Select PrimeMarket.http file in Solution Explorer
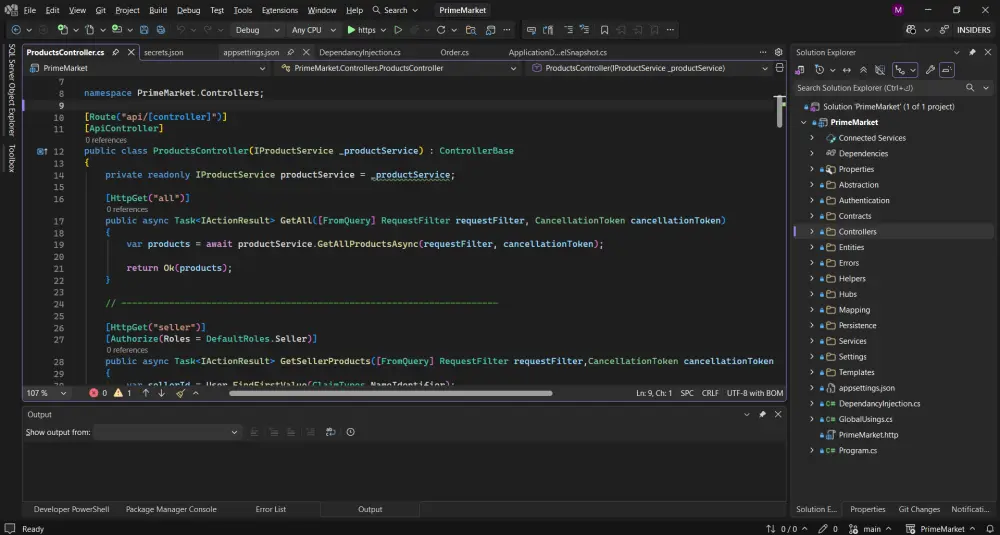 coord(868,435)
